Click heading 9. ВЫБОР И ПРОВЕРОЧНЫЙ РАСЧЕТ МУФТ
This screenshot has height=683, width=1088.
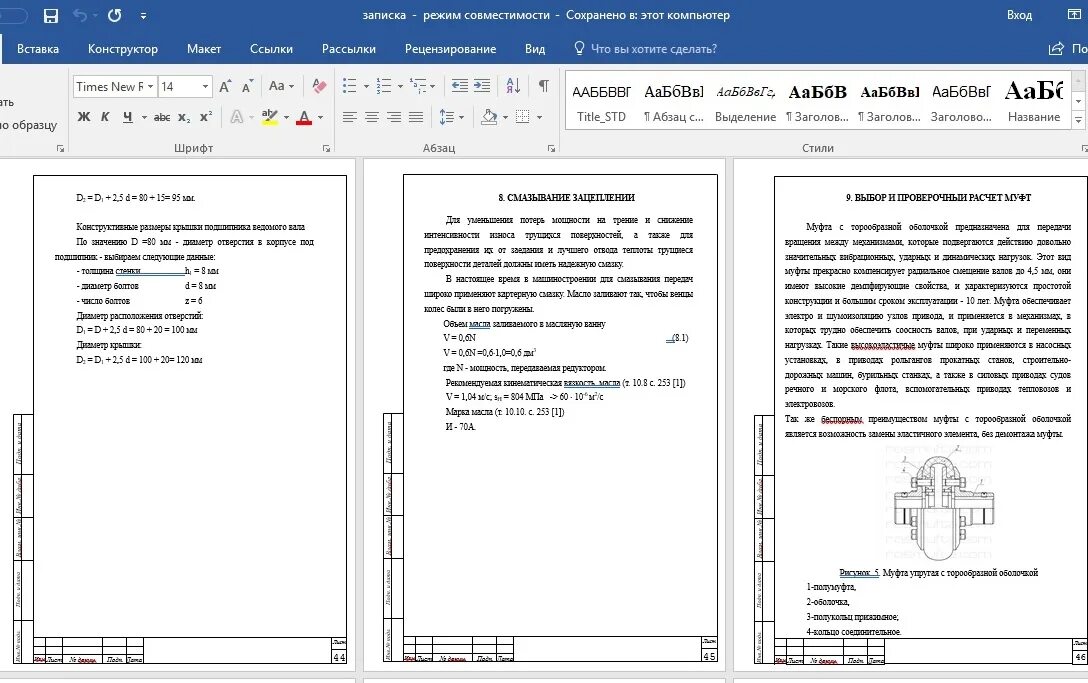click(939, 198)
